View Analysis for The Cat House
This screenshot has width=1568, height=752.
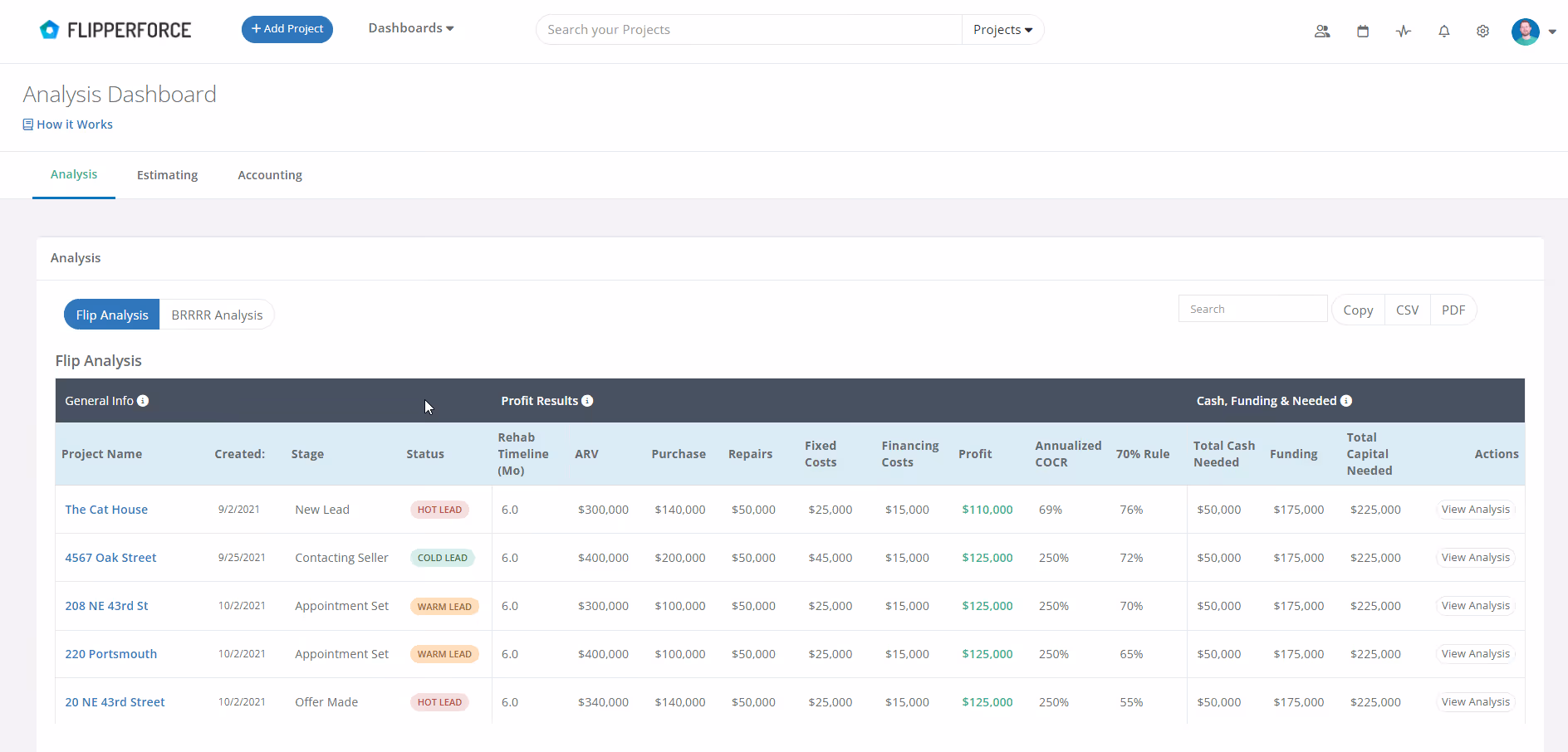coord(1476,510)
